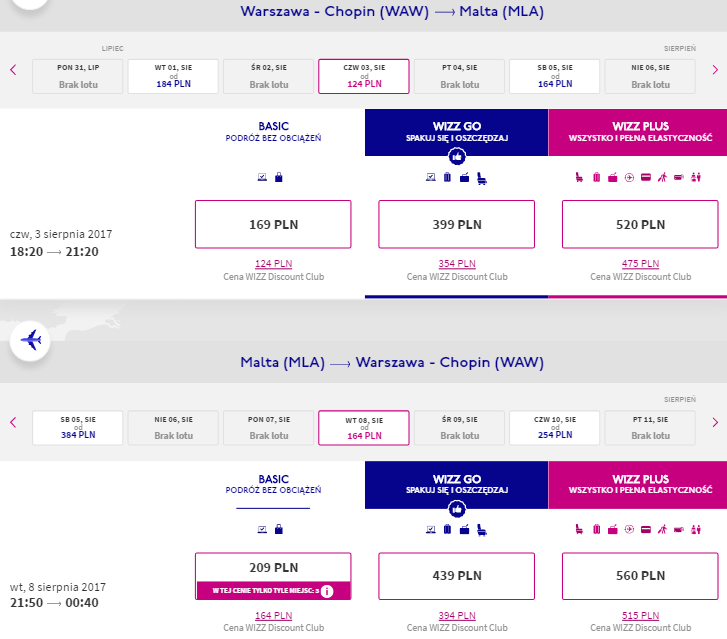Open 124 PLN Discount Club price link
The height and width of the screenshot is (639, 727).
coord(274,264)
